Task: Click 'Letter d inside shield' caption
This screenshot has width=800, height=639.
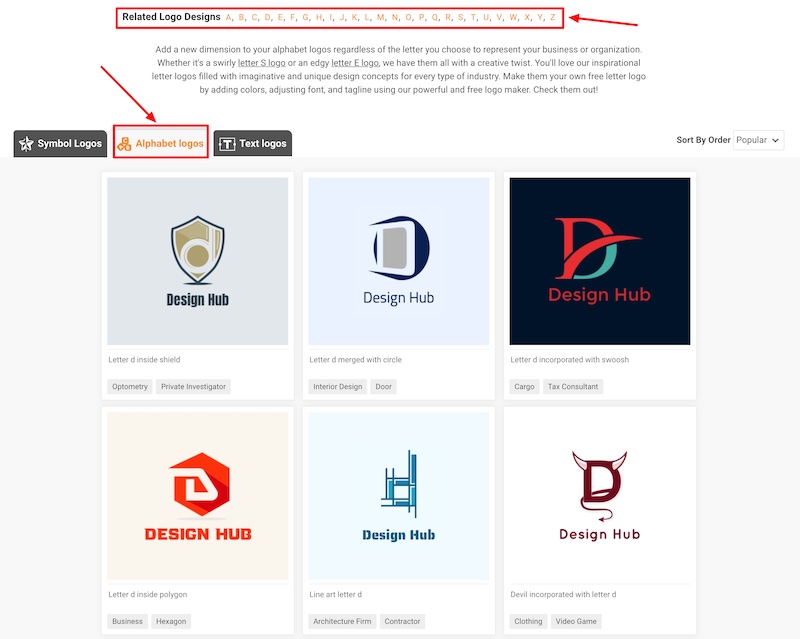Action: click(x=144, y=360)
